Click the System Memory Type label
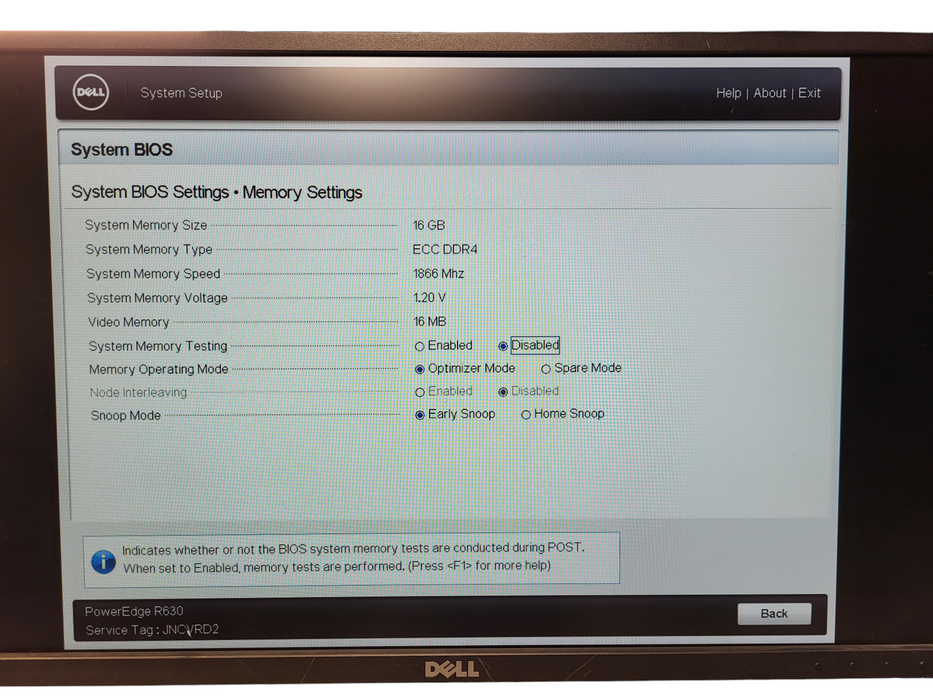The height and width of the screenshot is (700, 933). [x=149, y=249]
